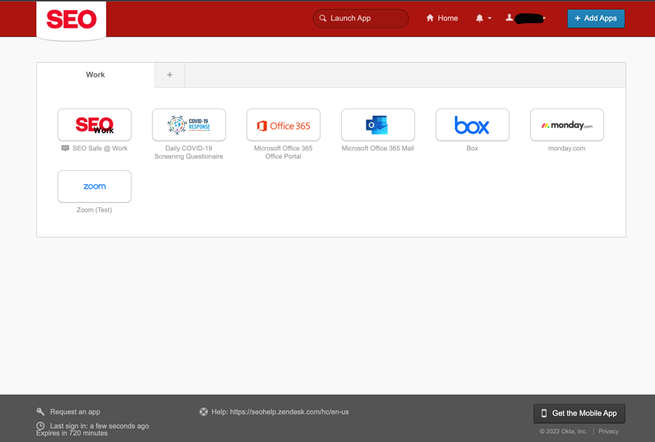Click the Daily COVID-19 Screening Questionaire label
655x442 pixels.
[x=189, y=152]
